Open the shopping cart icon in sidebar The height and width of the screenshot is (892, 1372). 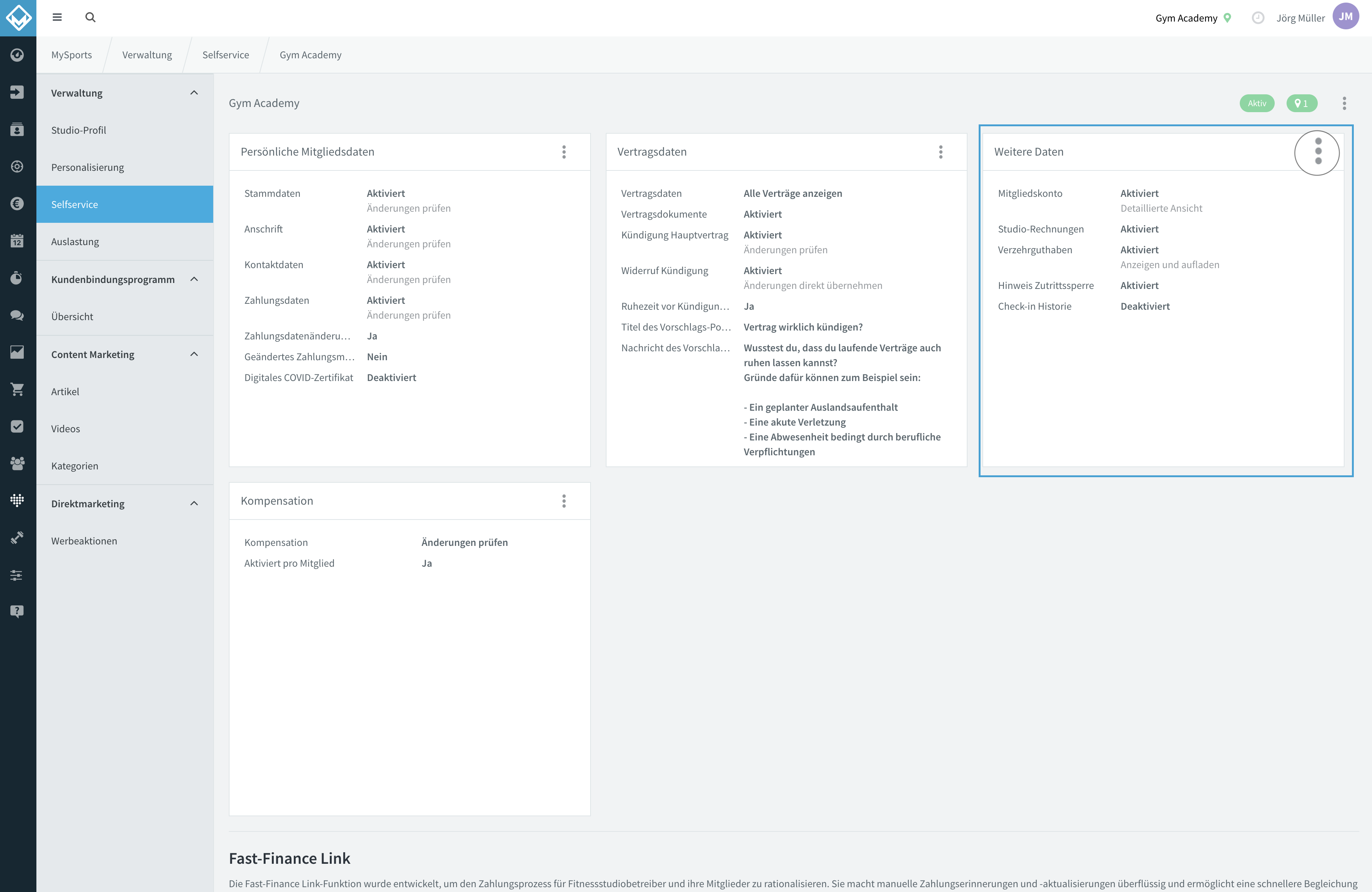(17, 390)
